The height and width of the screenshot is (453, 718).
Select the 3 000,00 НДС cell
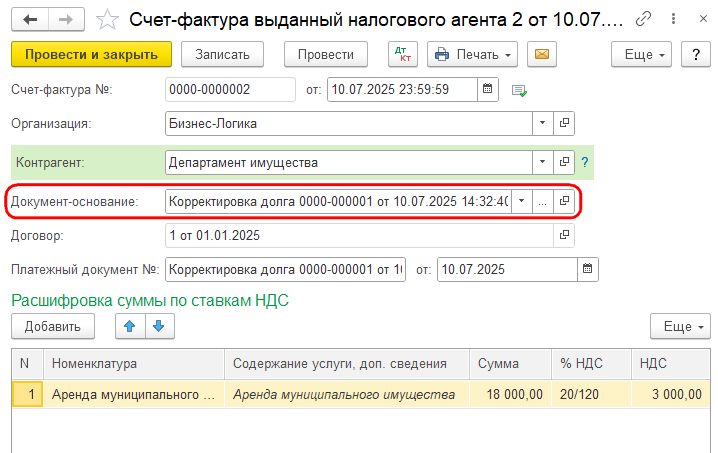(671, 394)
